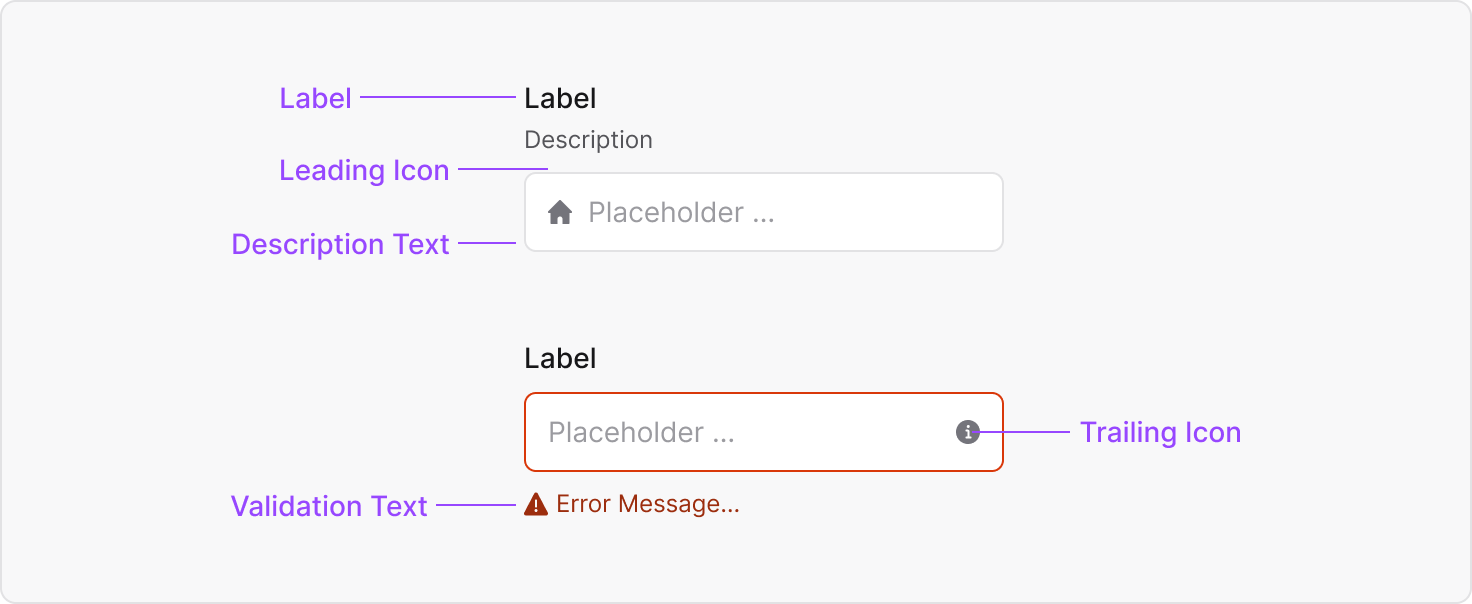Click the black Label above red-bordered field
This screenshot has width=1472, height=604.
[560, 358]
